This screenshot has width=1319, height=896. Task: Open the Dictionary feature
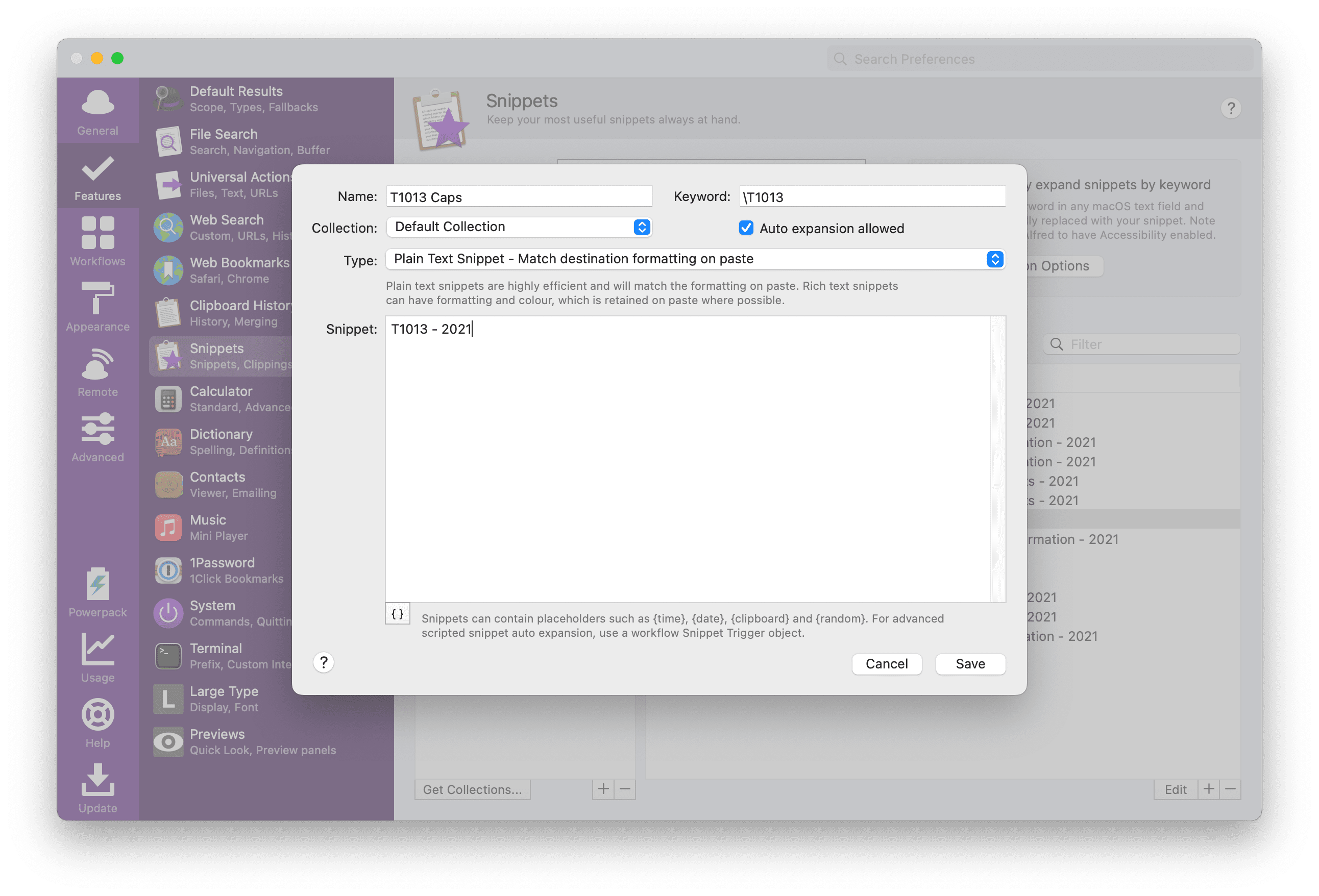[x=222, y=441]
